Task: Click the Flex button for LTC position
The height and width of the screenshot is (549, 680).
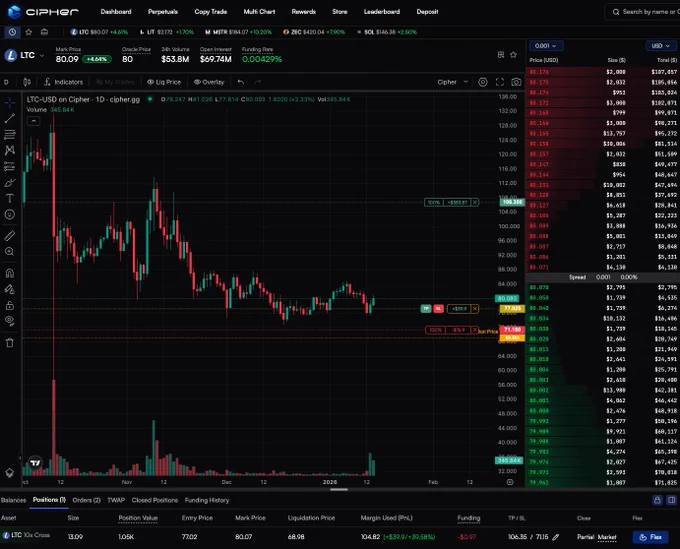Action: [650, 537]
